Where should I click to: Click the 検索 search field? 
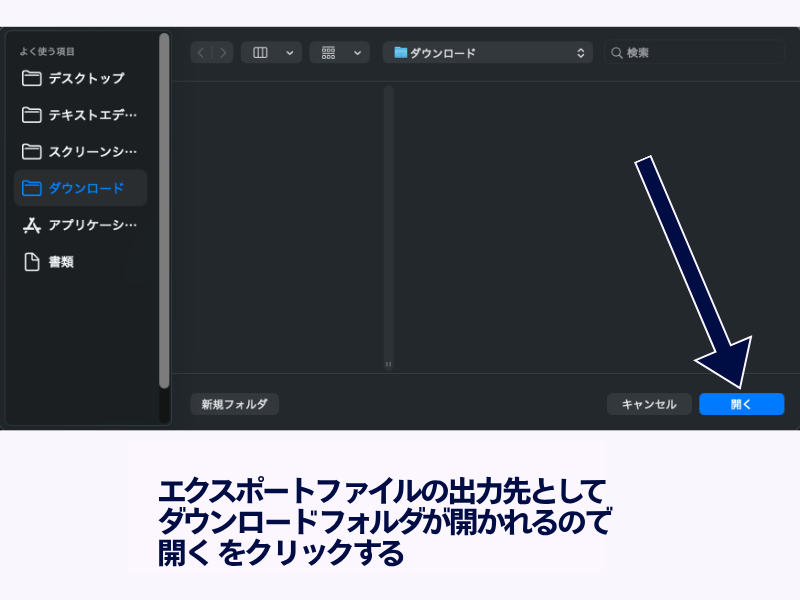click(700, 53)
